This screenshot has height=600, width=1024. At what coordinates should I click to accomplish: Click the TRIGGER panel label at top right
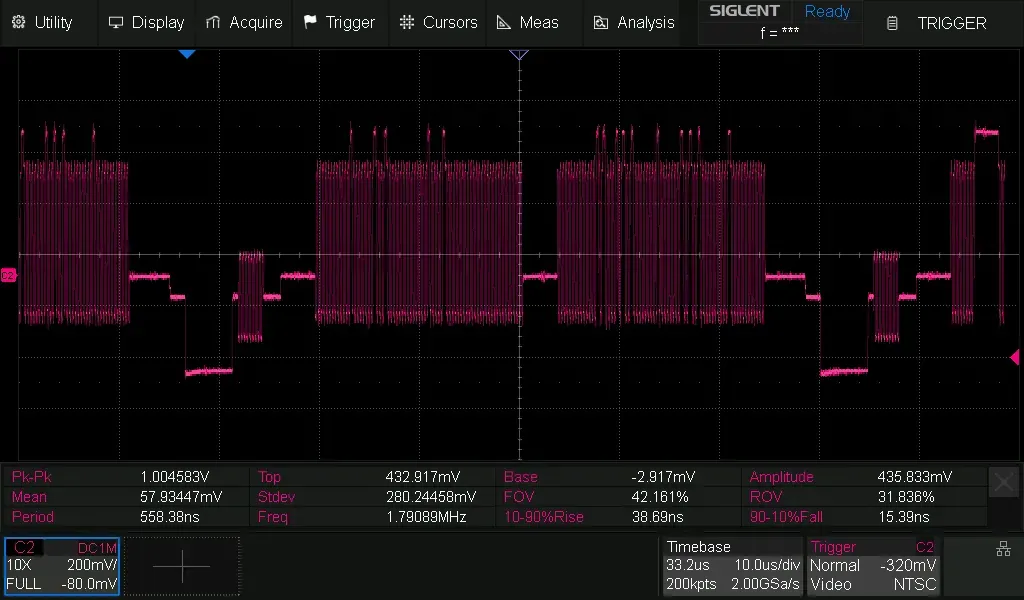[x=938, y=23]
